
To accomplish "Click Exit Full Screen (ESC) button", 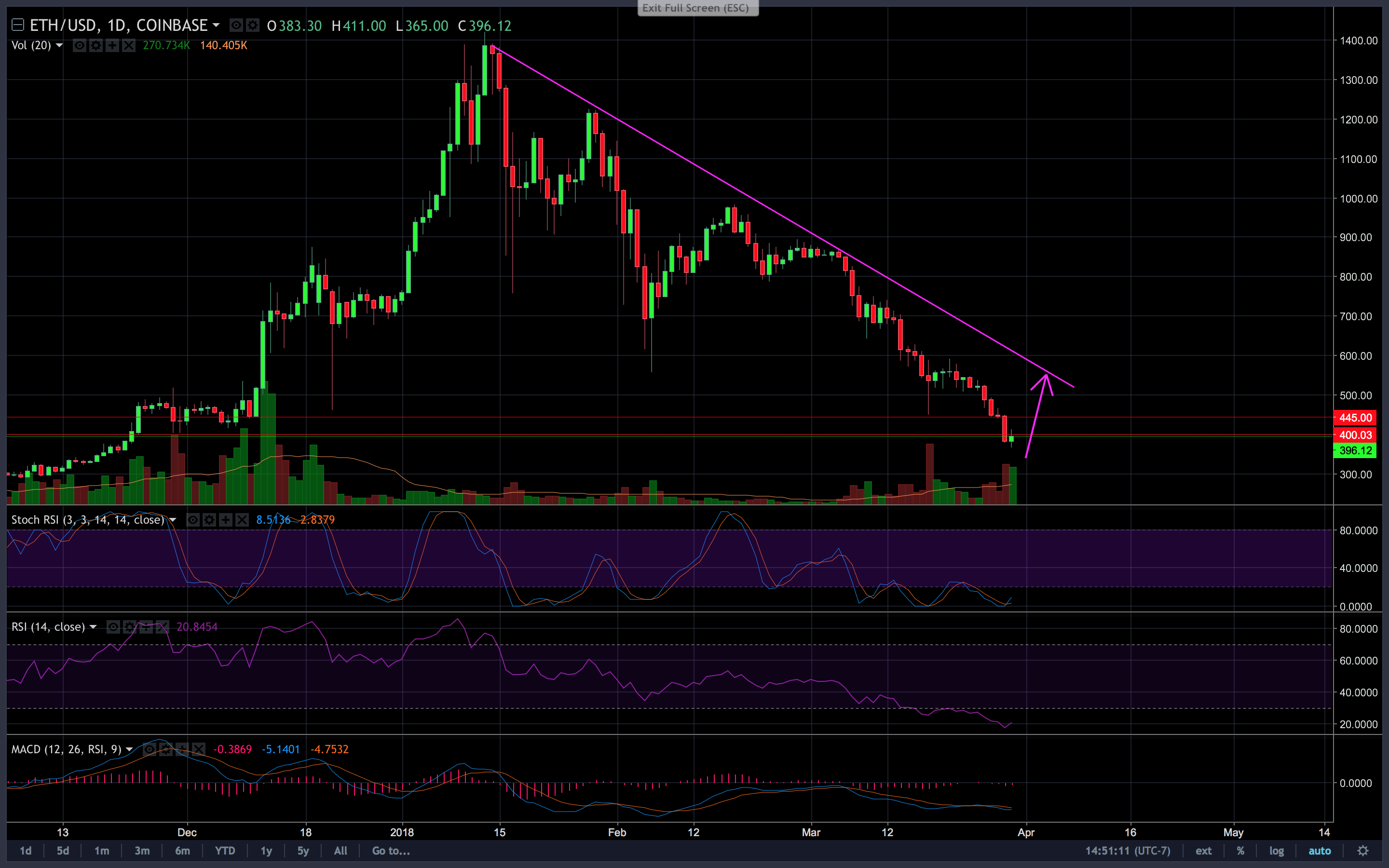I will [698, 7].
